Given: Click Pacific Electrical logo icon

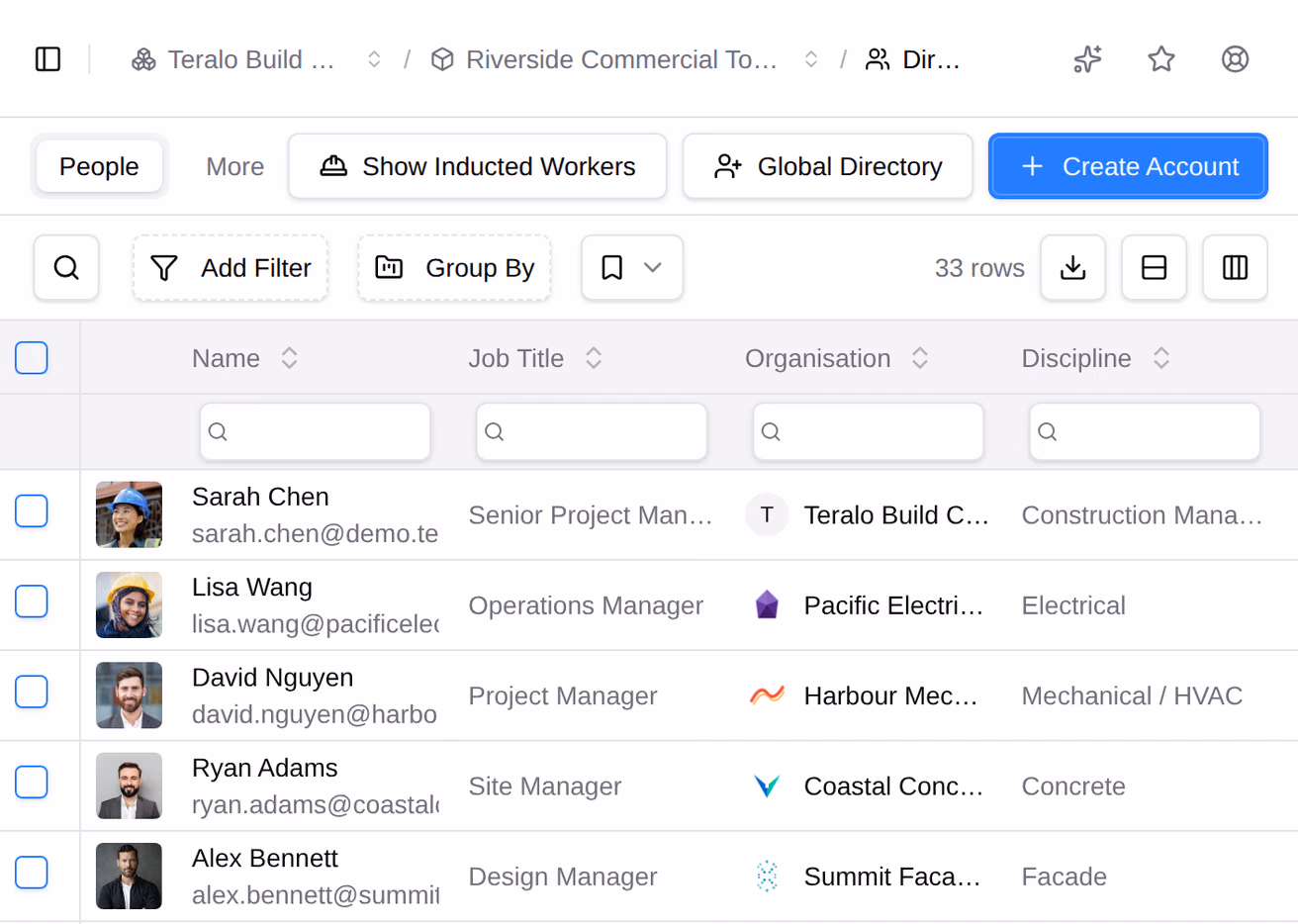Looking at the screenshot, I should coord(767,604).
